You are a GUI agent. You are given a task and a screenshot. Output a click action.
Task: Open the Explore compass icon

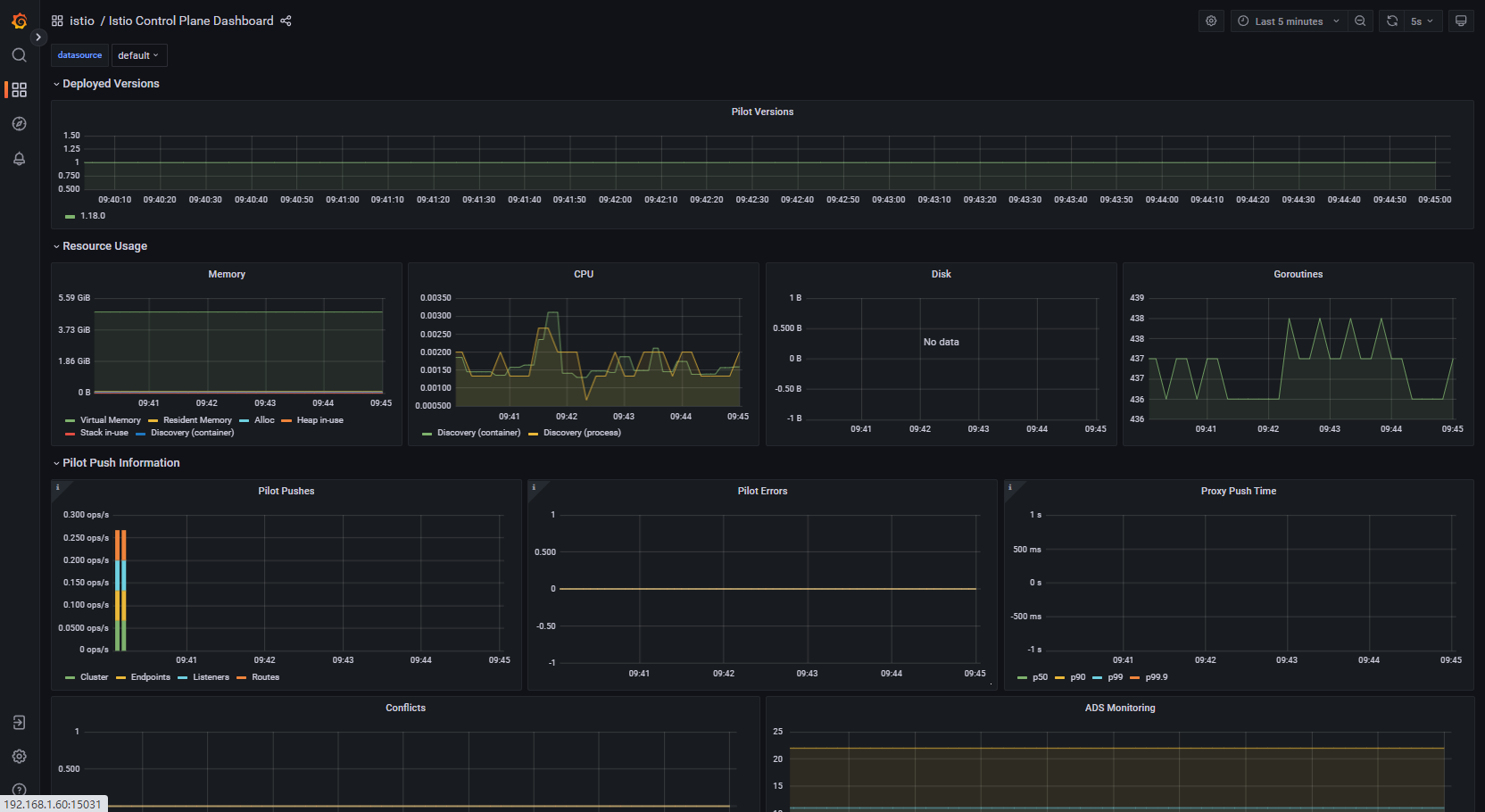click(x=19, y=124)
